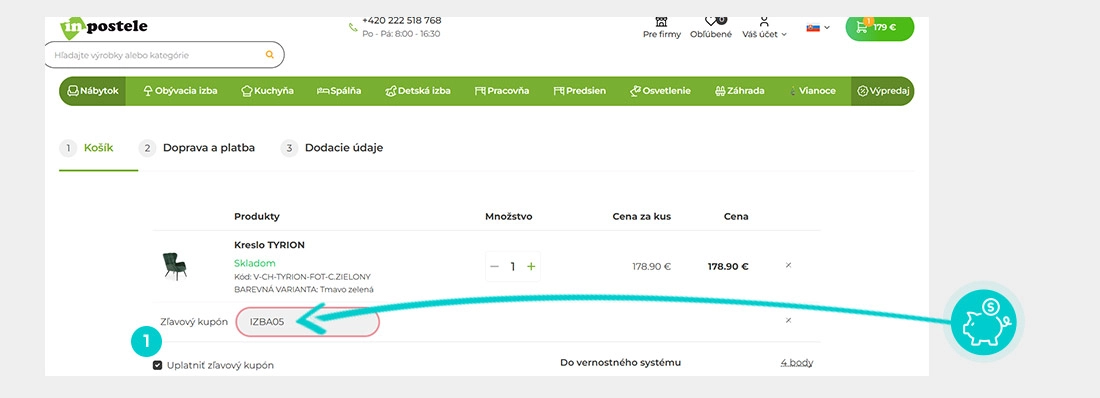
Task: Remove Kreslo TYRION from cart
Action: [789, 265]
